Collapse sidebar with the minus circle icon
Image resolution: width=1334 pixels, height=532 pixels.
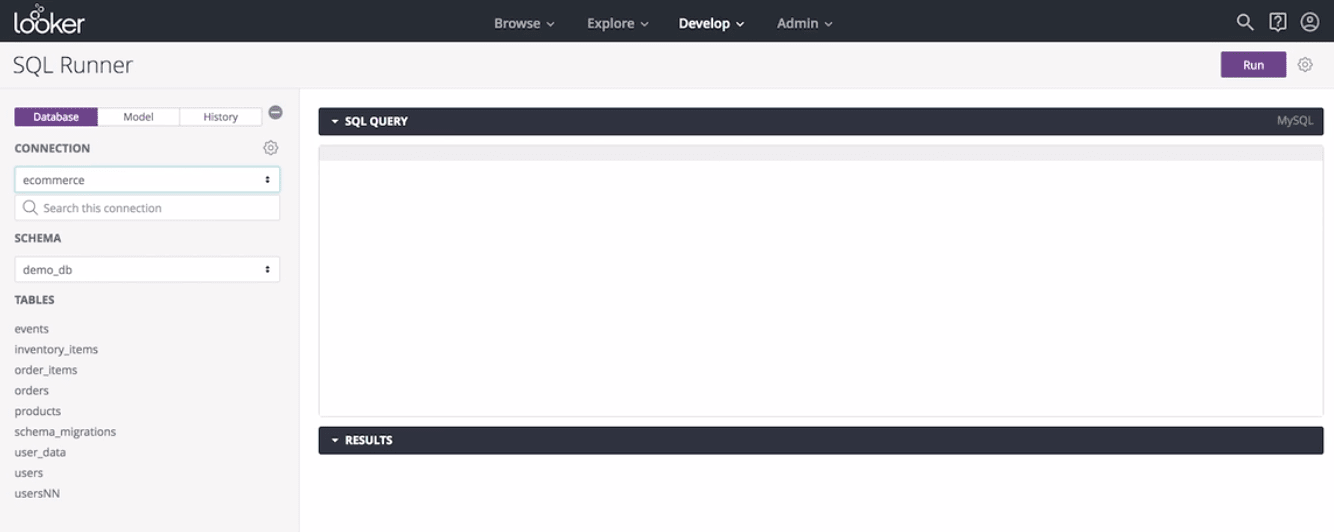click(x=276, y=113)
